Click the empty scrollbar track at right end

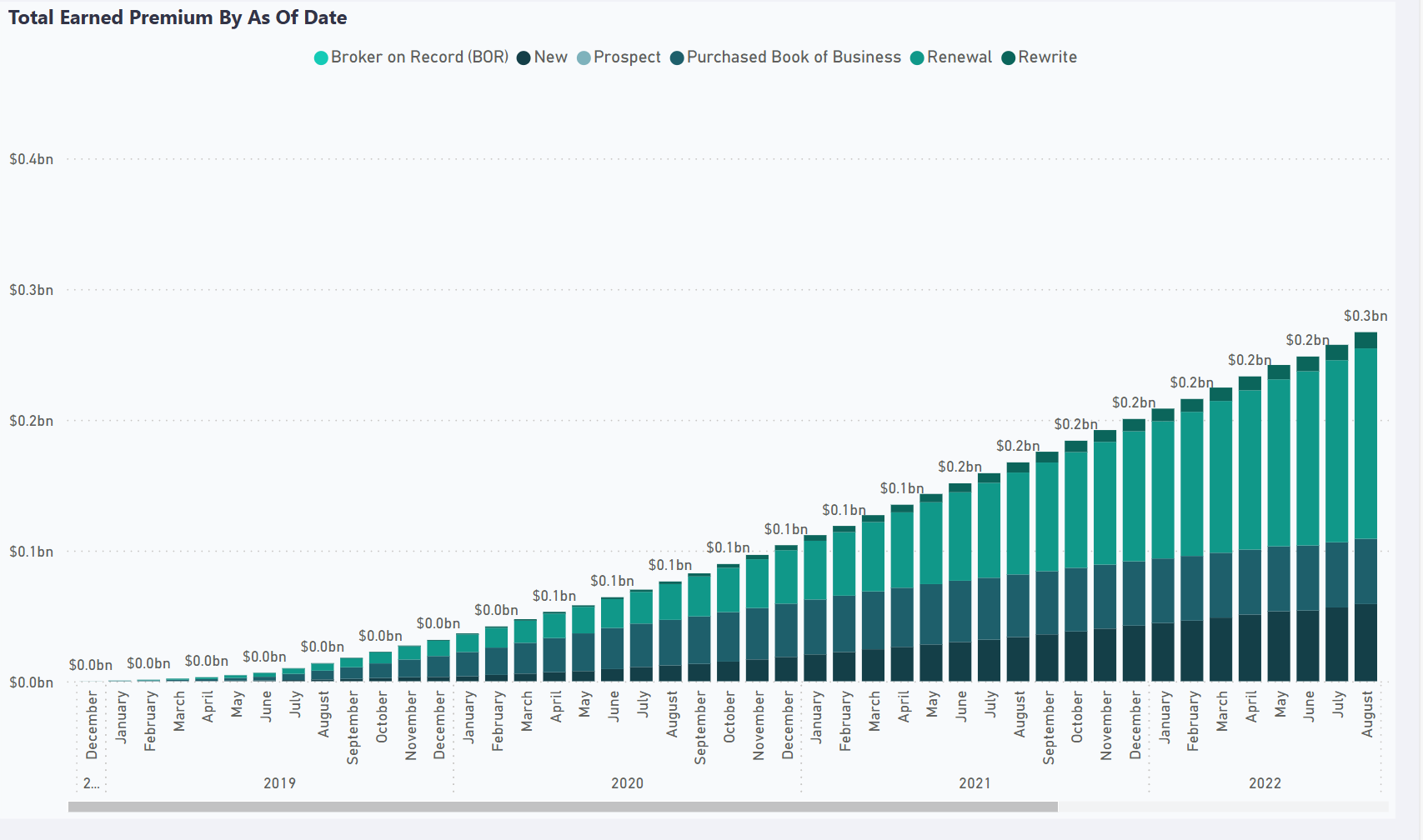point(1223,807)
